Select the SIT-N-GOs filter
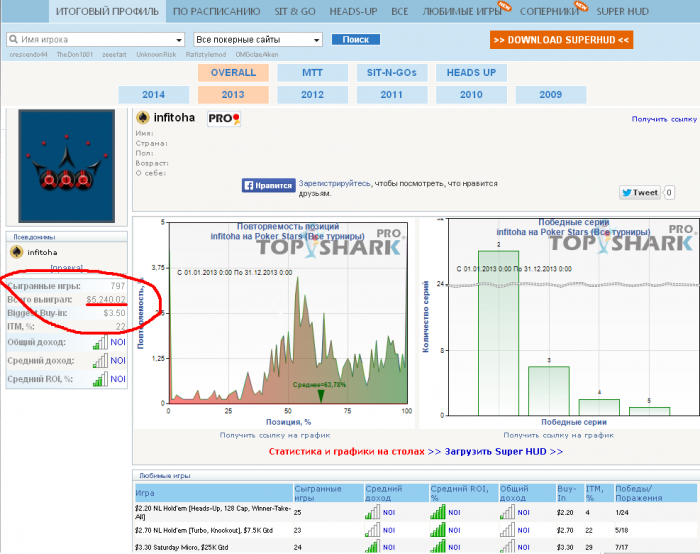 coord(392,73)
